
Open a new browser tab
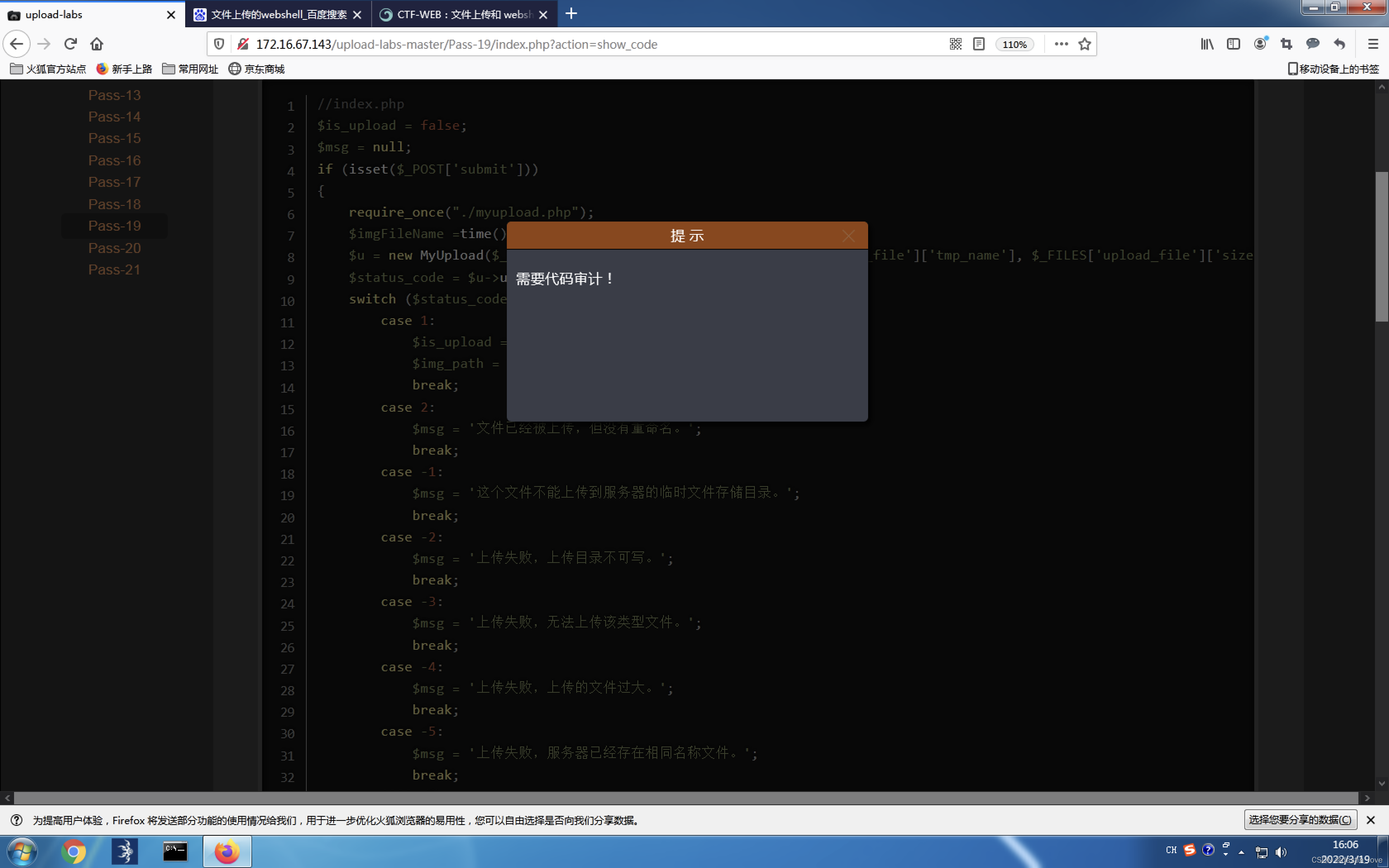pos(570,14)
